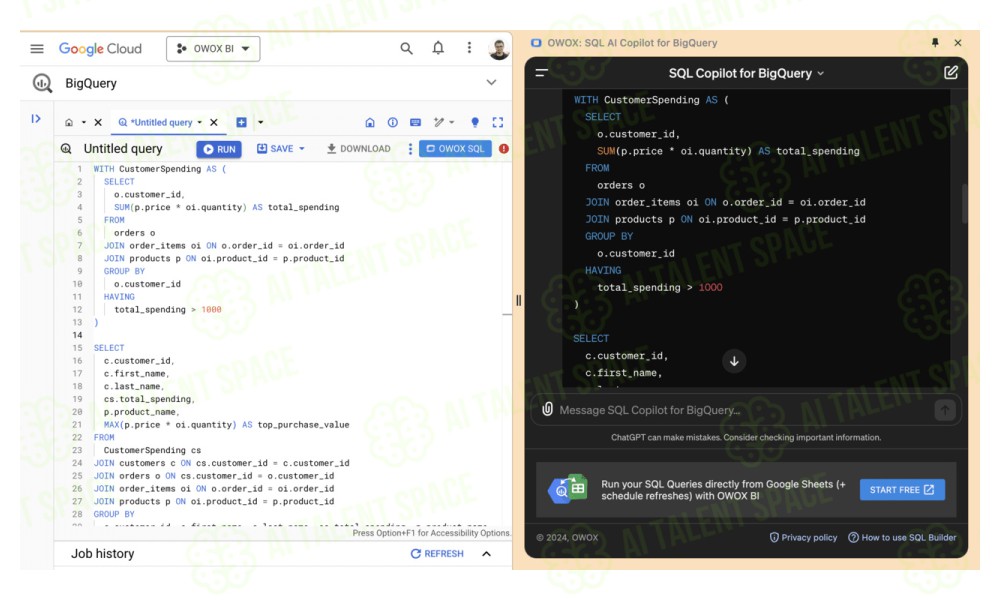Attach a file with the paperclip icon

pos(547,409)
